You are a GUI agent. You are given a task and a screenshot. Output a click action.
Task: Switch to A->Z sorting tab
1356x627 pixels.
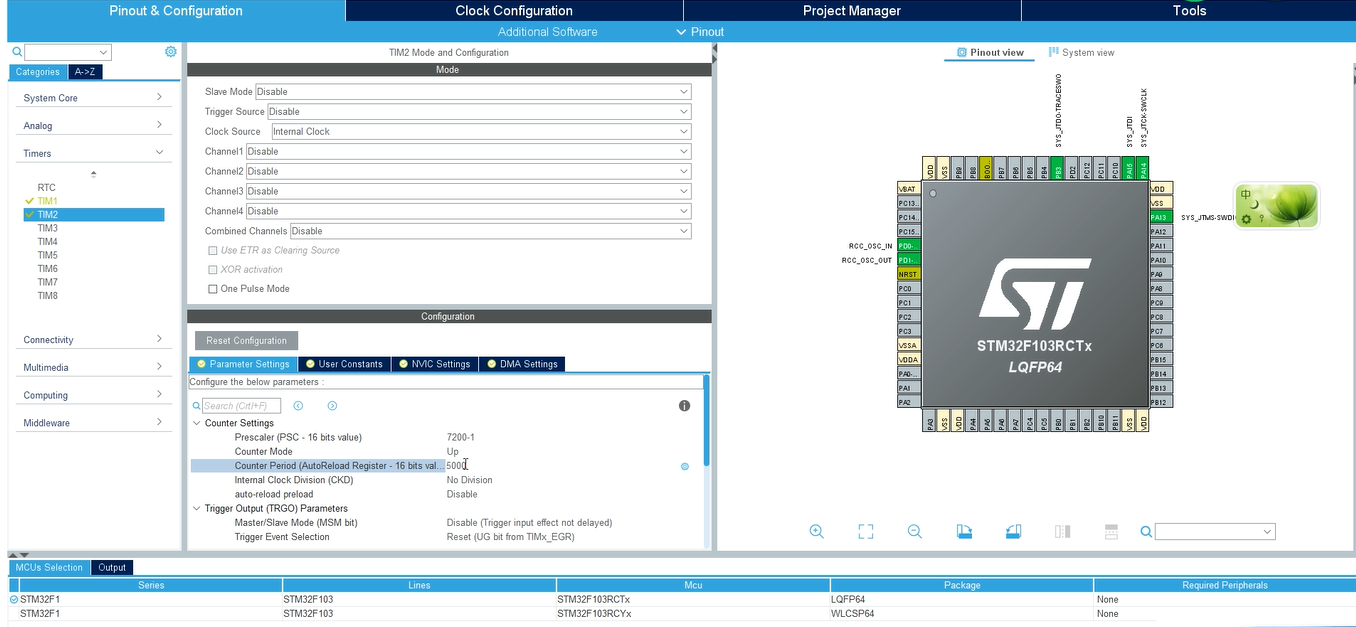[x=85, y=72]
